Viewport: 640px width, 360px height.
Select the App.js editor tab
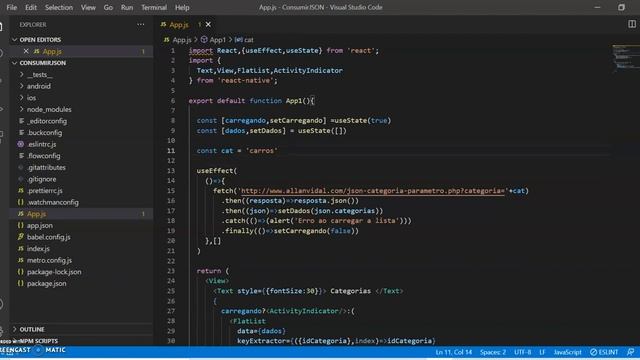click(x=185, y=24)
